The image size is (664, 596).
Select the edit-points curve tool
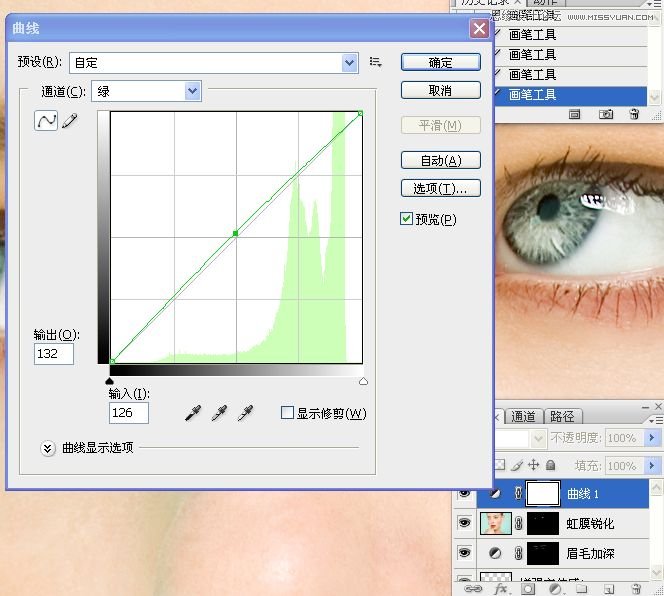click(46, 121)
